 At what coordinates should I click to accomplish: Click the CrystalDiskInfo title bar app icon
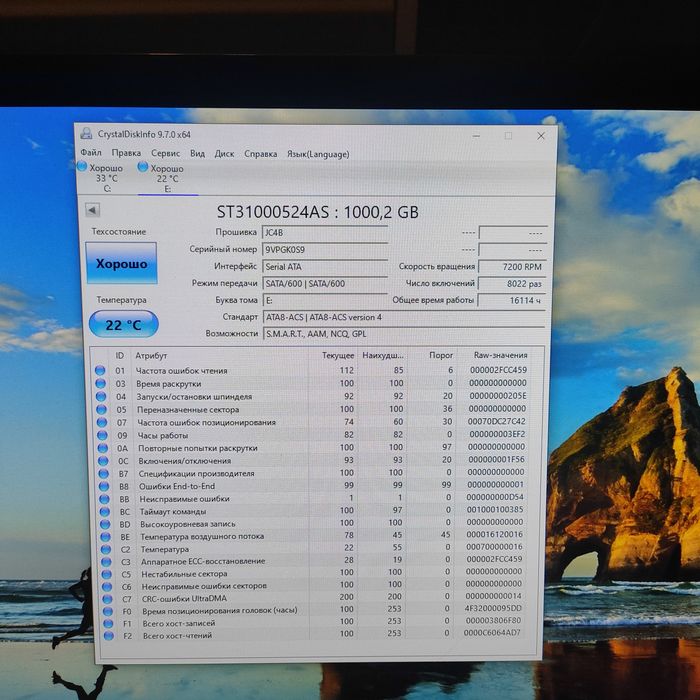point(86,133)
